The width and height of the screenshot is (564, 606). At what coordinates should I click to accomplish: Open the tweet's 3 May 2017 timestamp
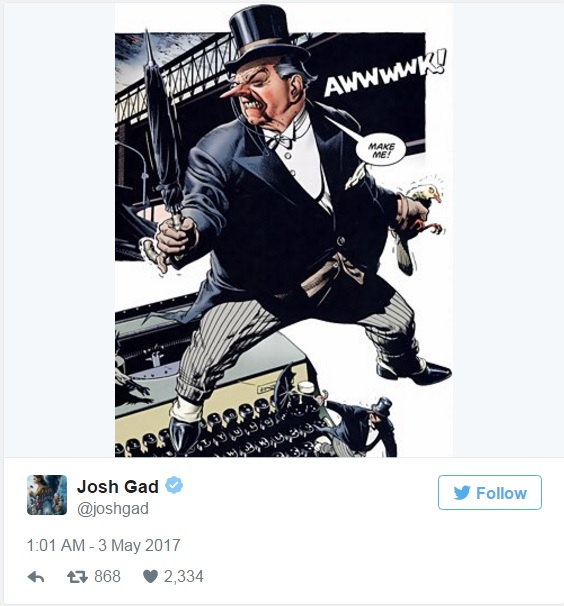(x=104, y=545)
